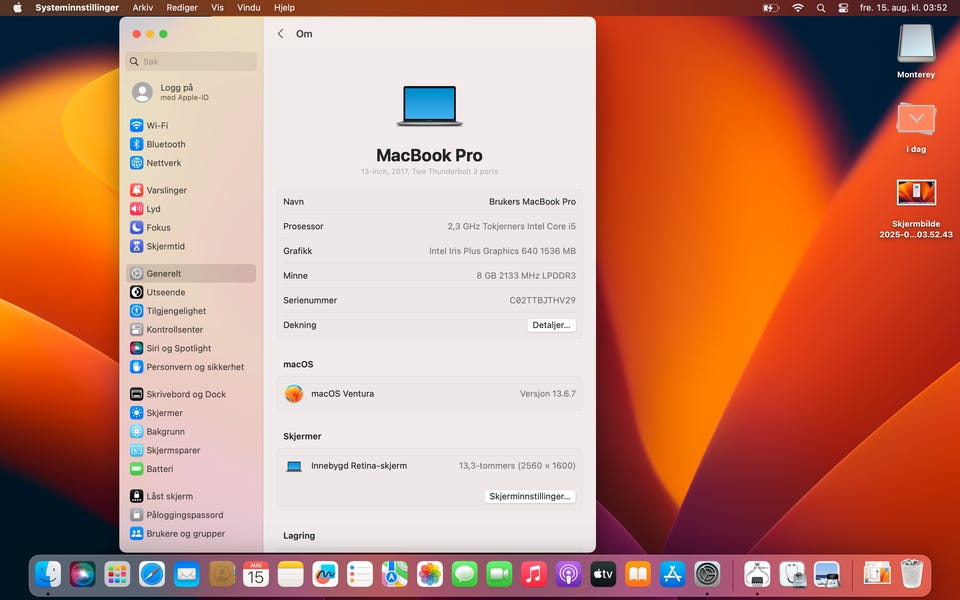Open Personvern og sikkerhet settings

[194, 367]
